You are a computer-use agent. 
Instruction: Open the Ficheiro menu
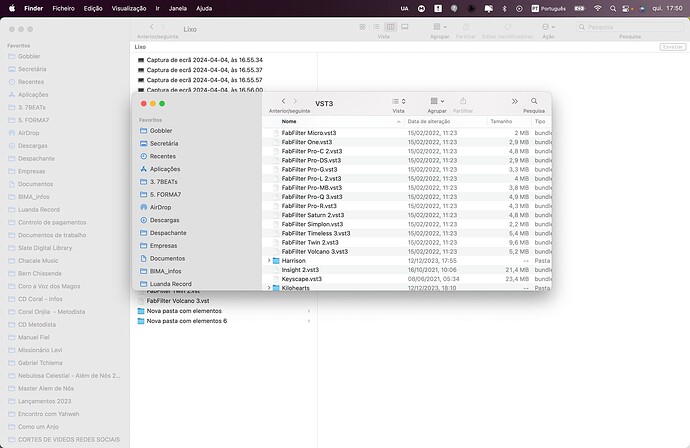tap(63, 8)
